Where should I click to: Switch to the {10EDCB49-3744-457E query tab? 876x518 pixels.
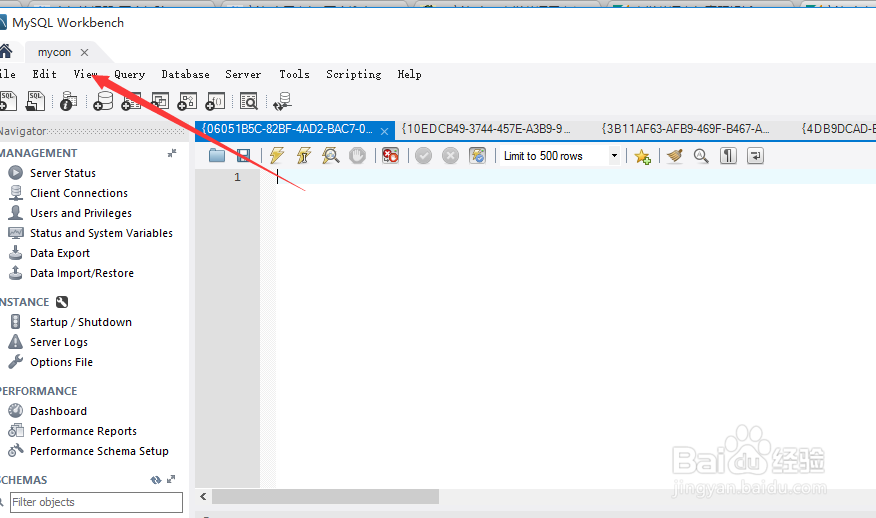(485, 129)
